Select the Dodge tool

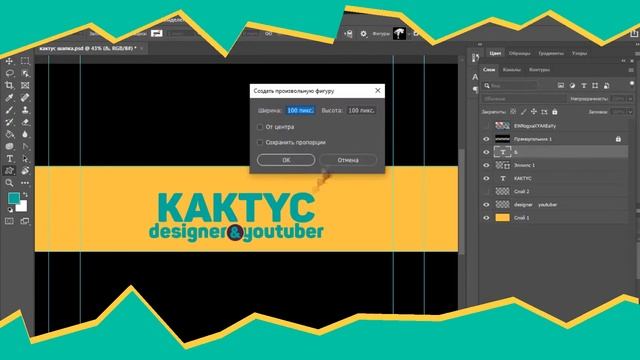pos(9,146)
